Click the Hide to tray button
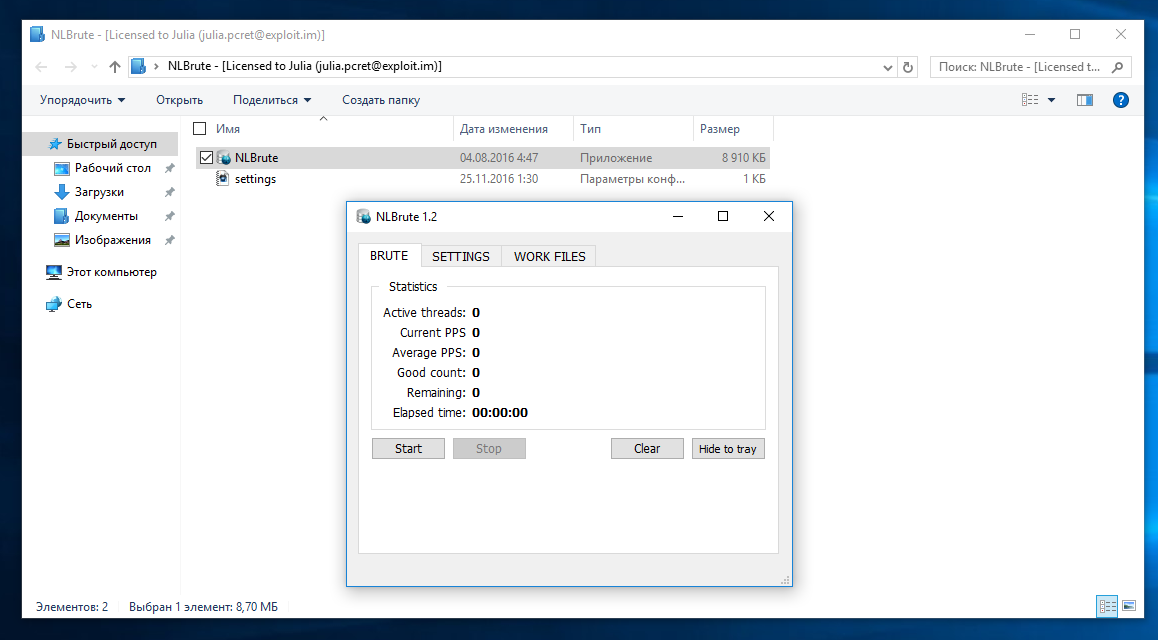 [727, 449]
